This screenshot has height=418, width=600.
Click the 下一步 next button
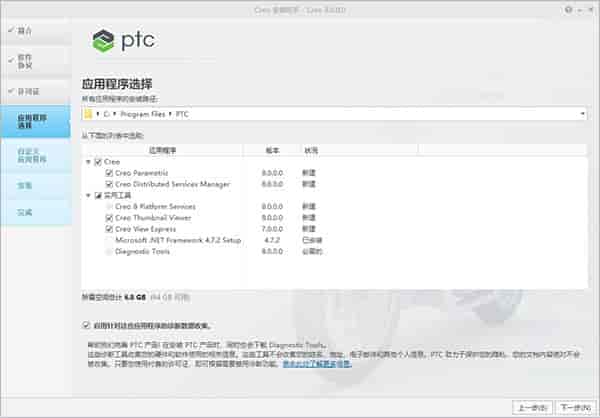576,408
